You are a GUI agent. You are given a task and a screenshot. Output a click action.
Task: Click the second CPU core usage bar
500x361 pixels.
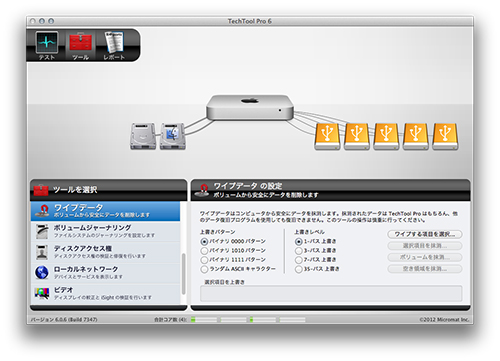233,320
